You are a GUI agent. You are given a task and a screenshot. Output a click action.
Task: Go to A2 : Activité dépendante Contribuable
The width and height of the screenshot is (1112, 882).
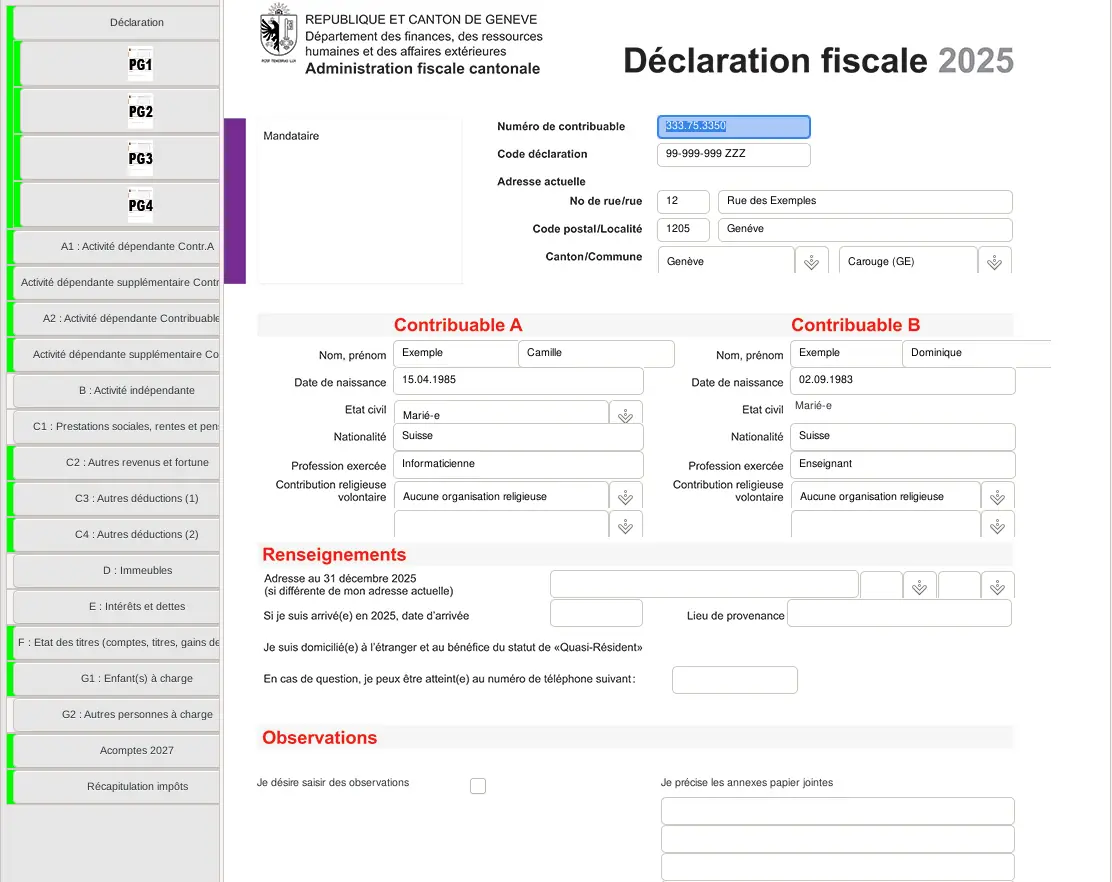pos(117,318)
